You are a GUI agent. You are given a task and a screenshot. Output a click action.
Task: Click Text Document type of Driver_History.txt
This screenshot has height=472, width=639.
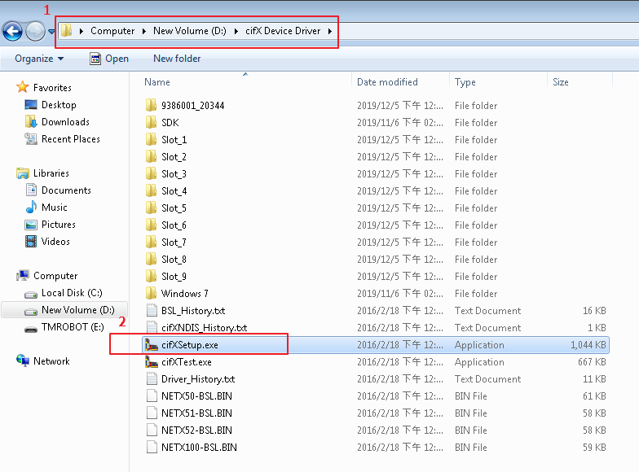pyautogui.click(x=488, y=379)
